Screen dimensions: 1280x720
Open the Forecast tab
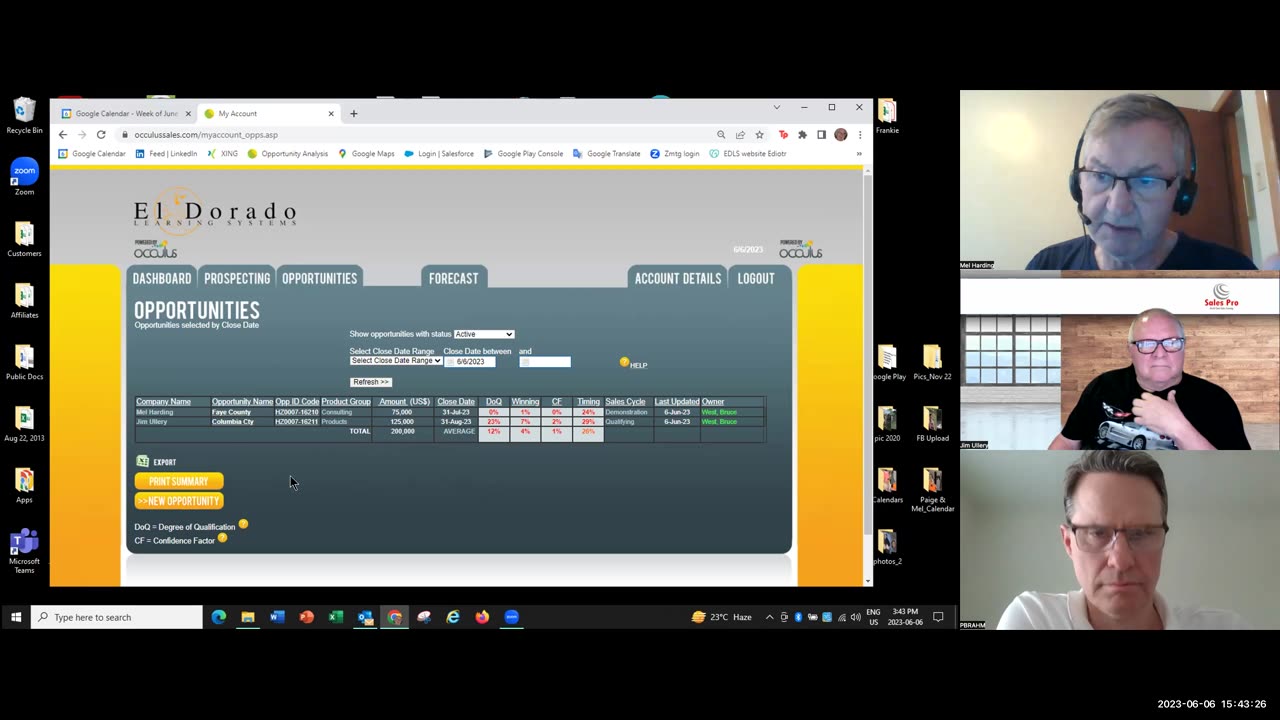(453, 278)
